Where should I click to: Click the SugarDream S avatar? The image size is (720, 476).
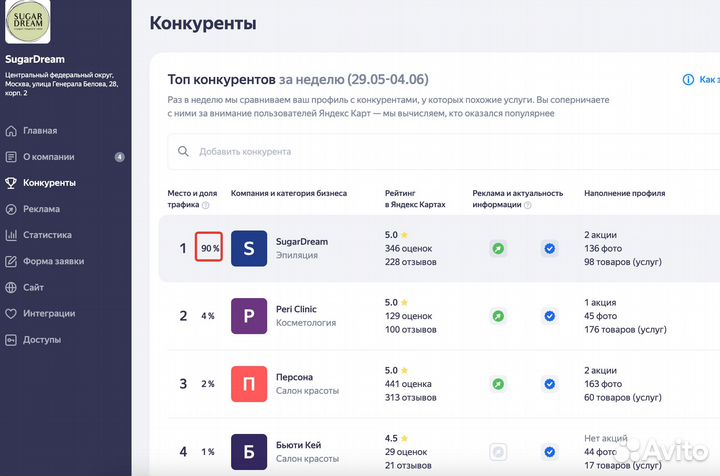click(249, 248)
